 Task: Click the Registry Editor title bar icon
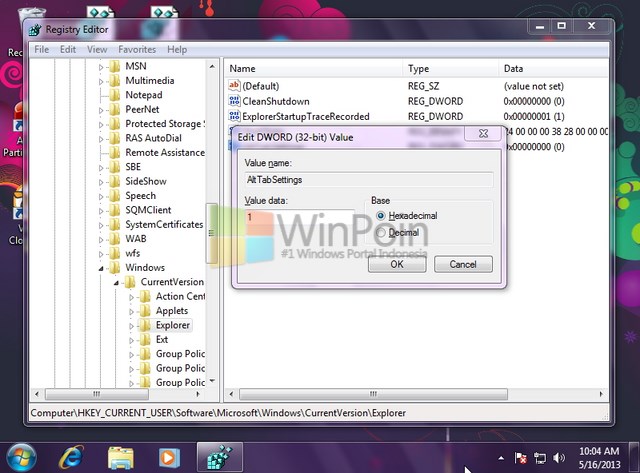coord(36,30)
